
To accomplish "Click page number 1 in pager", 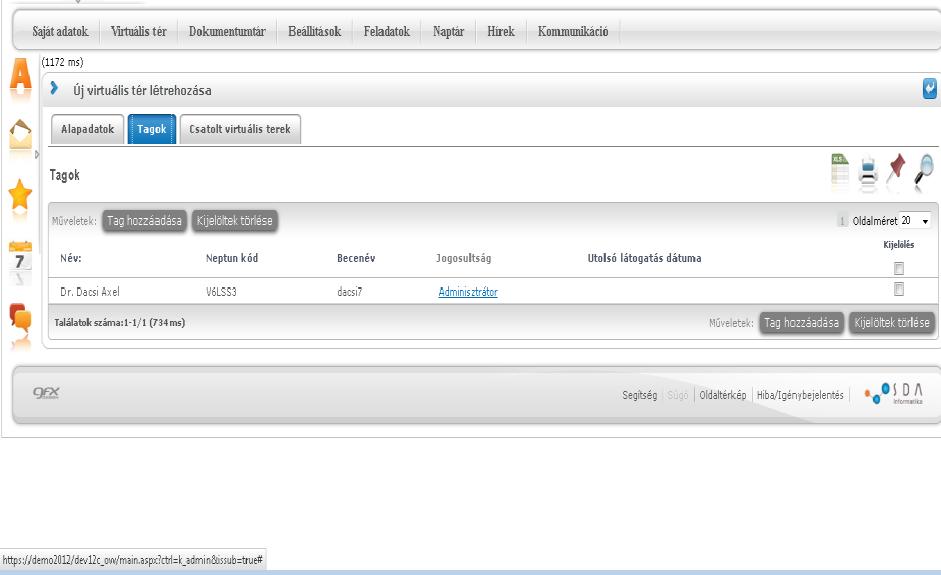I will (842, 221).
